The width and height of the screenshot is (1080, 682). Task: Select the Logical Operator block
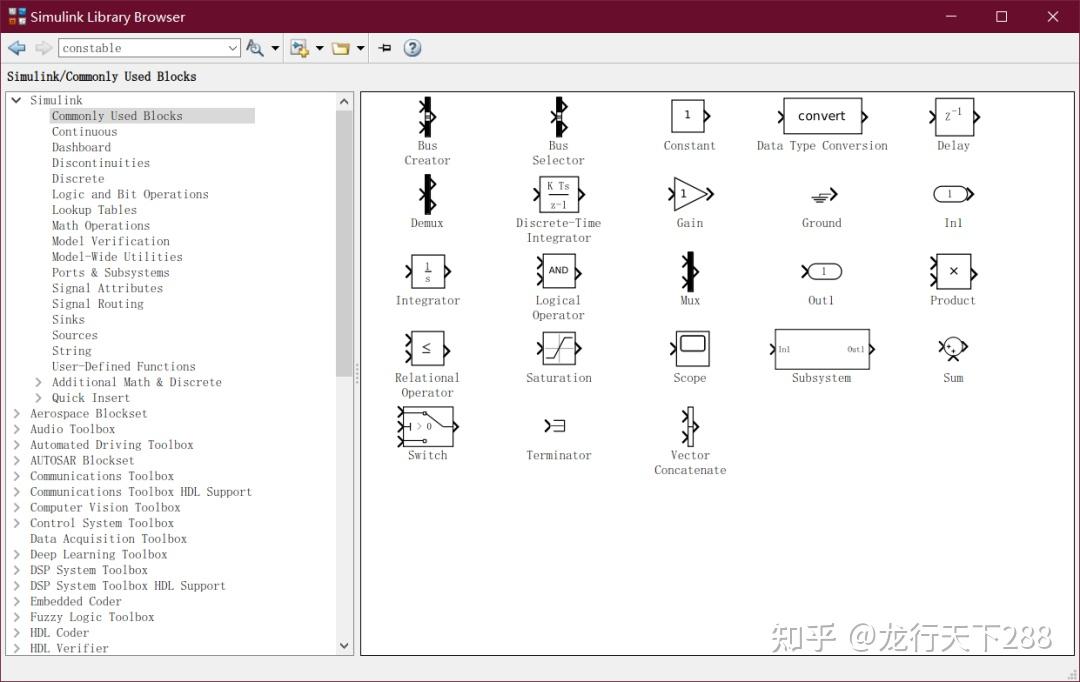tap(558, 272)
